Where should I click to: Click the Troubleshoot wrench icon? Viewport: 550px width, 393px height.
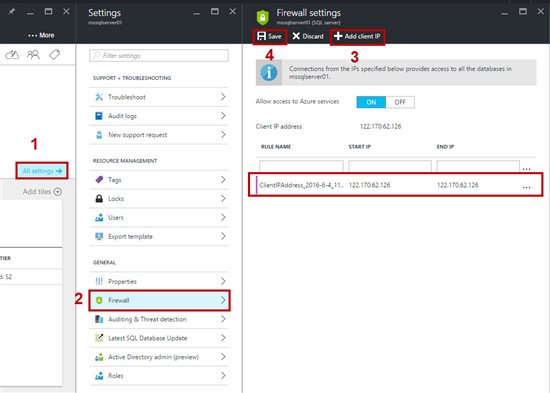tap(99, 97)
